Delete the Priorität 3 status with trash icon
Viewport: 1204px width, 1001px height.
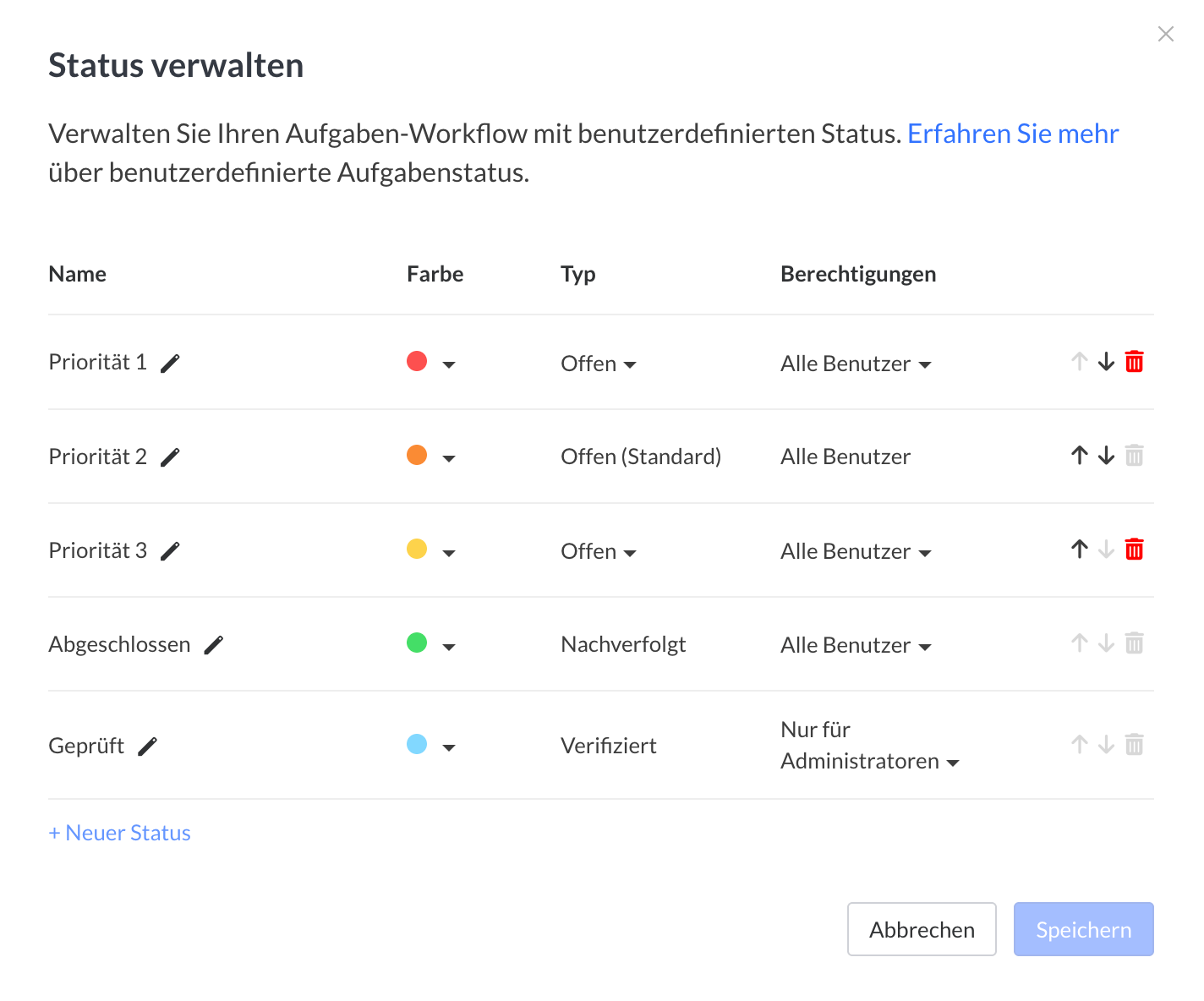coord(1134,550)
